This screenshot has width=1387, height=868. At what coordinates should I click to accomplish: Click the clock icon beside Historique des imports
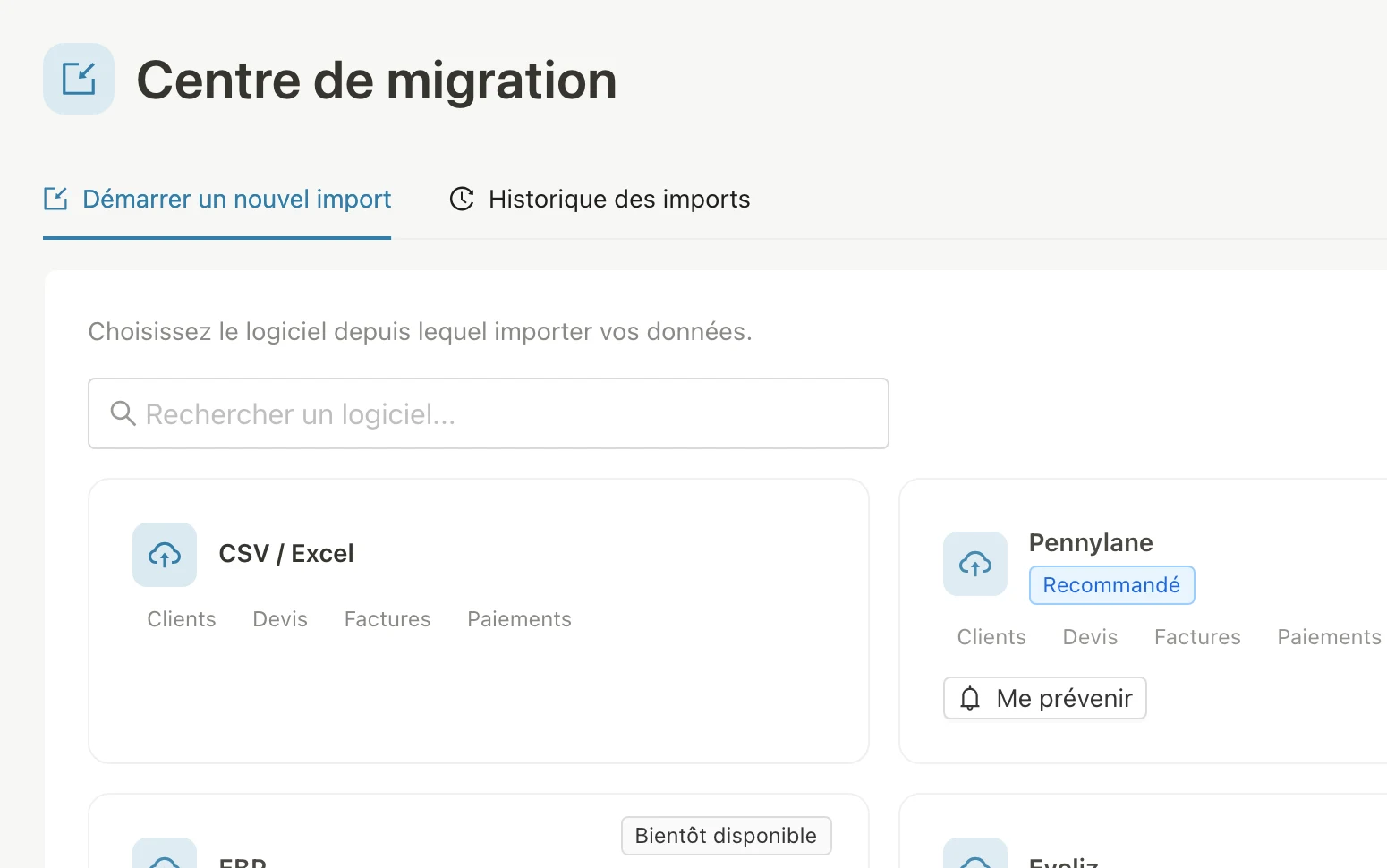point(462,199)
